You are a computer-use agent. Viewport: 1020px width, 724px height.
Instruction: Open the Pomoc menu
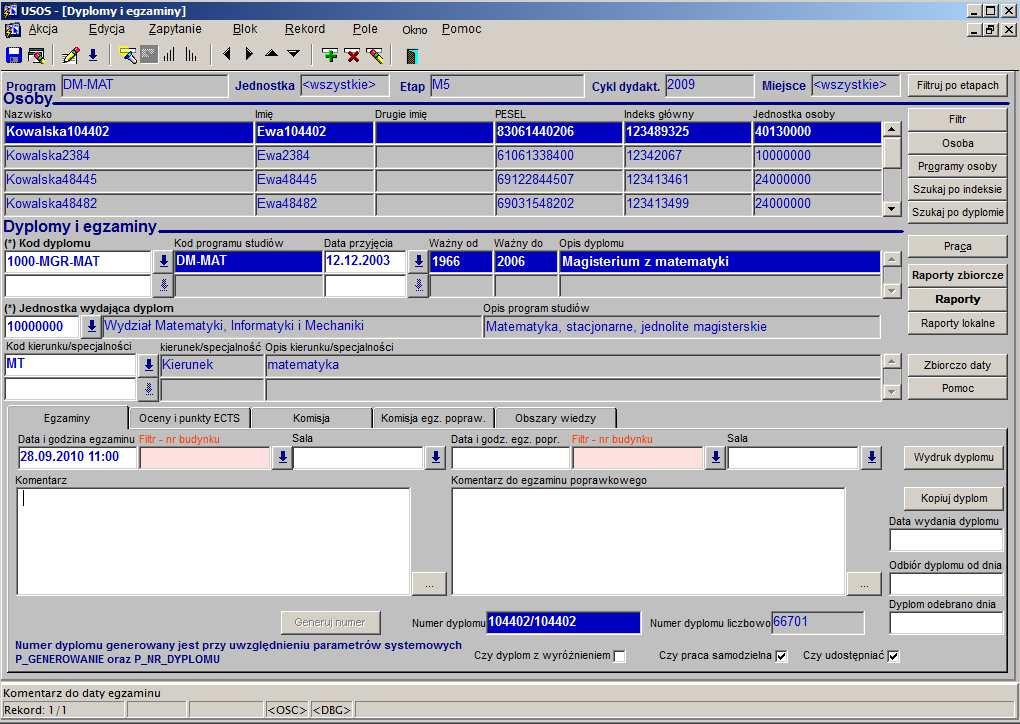click(x=461, y=29)
